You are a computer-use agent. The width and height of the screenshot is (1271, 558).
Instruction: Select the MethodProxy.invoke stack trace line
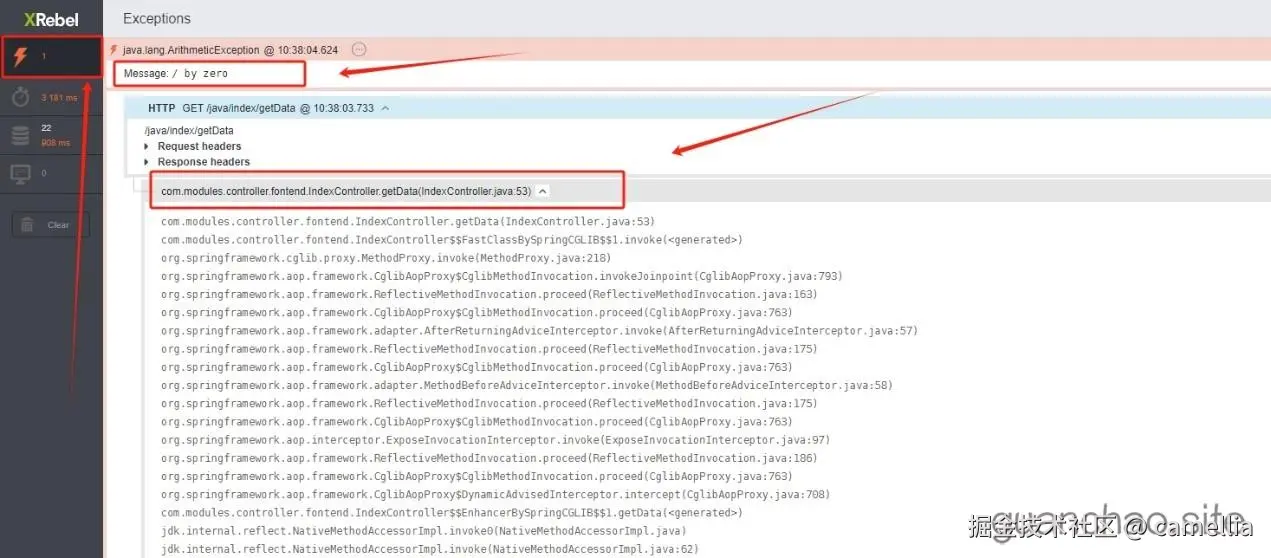tap(385, 258)
